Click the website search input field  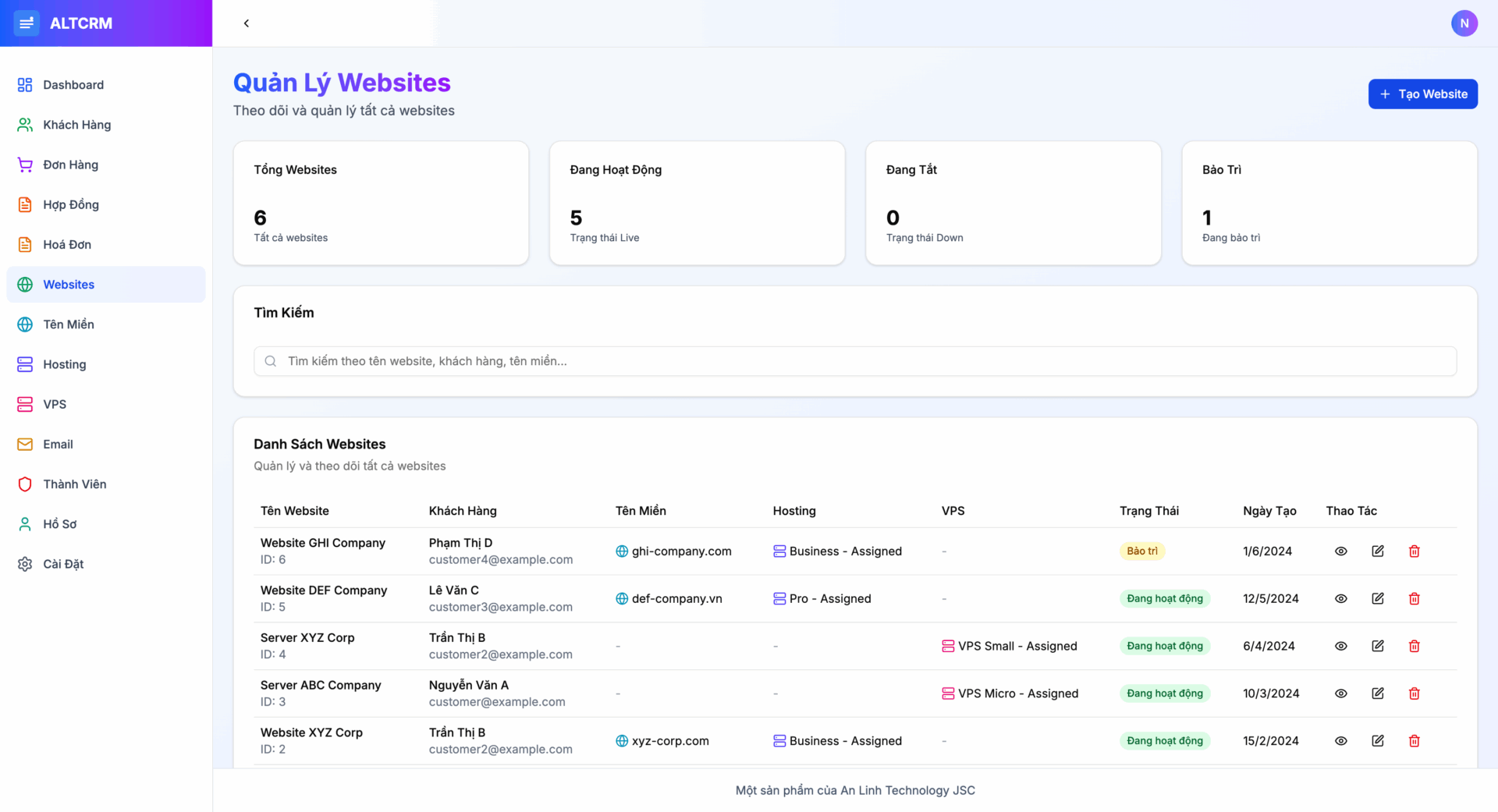tap(854, 361)
